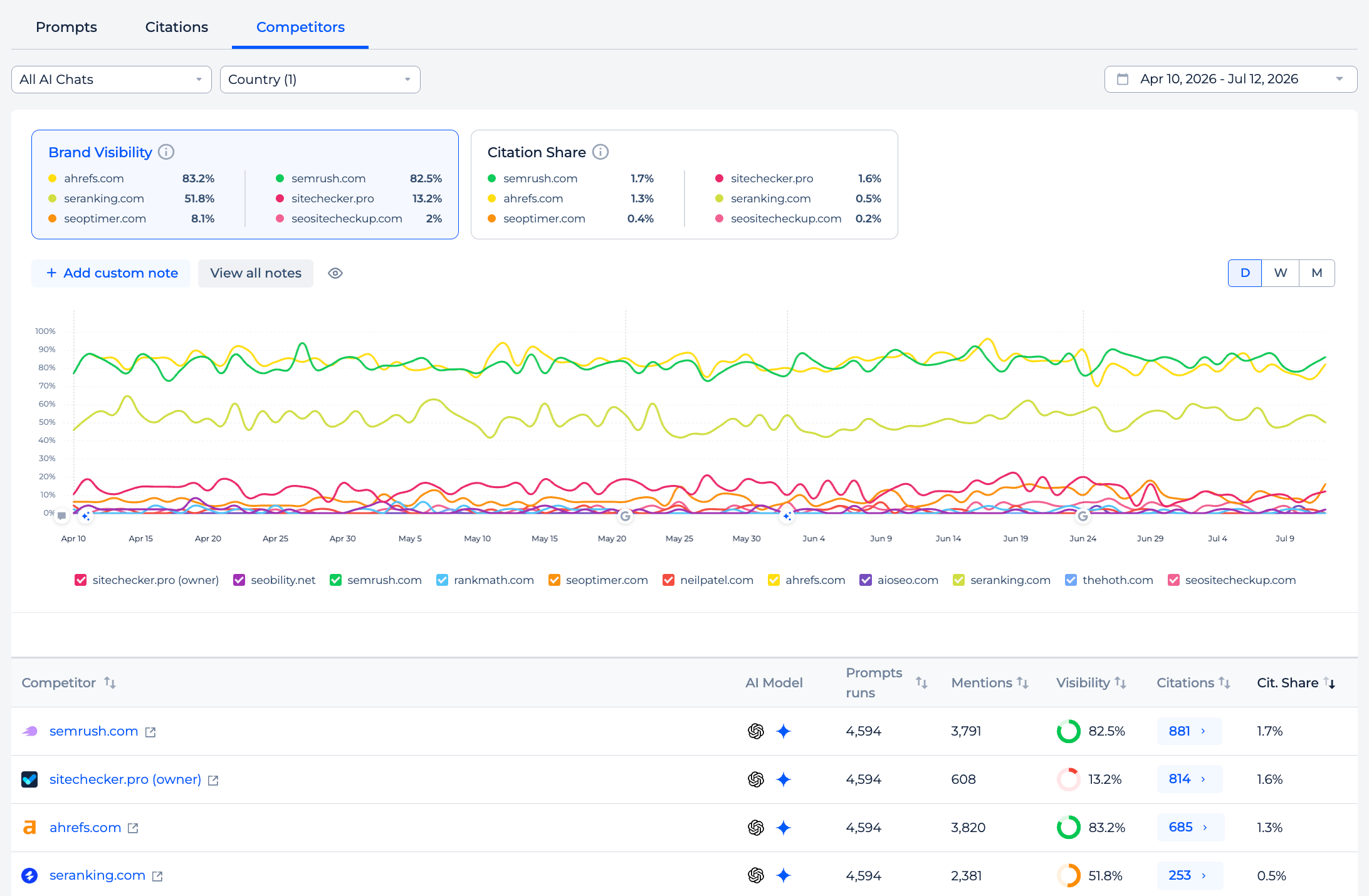Image resolution: width=1369 pixels, height=896 pixels.
Task: Open the Citation Share info icon
Action: (x=601, y=152)
